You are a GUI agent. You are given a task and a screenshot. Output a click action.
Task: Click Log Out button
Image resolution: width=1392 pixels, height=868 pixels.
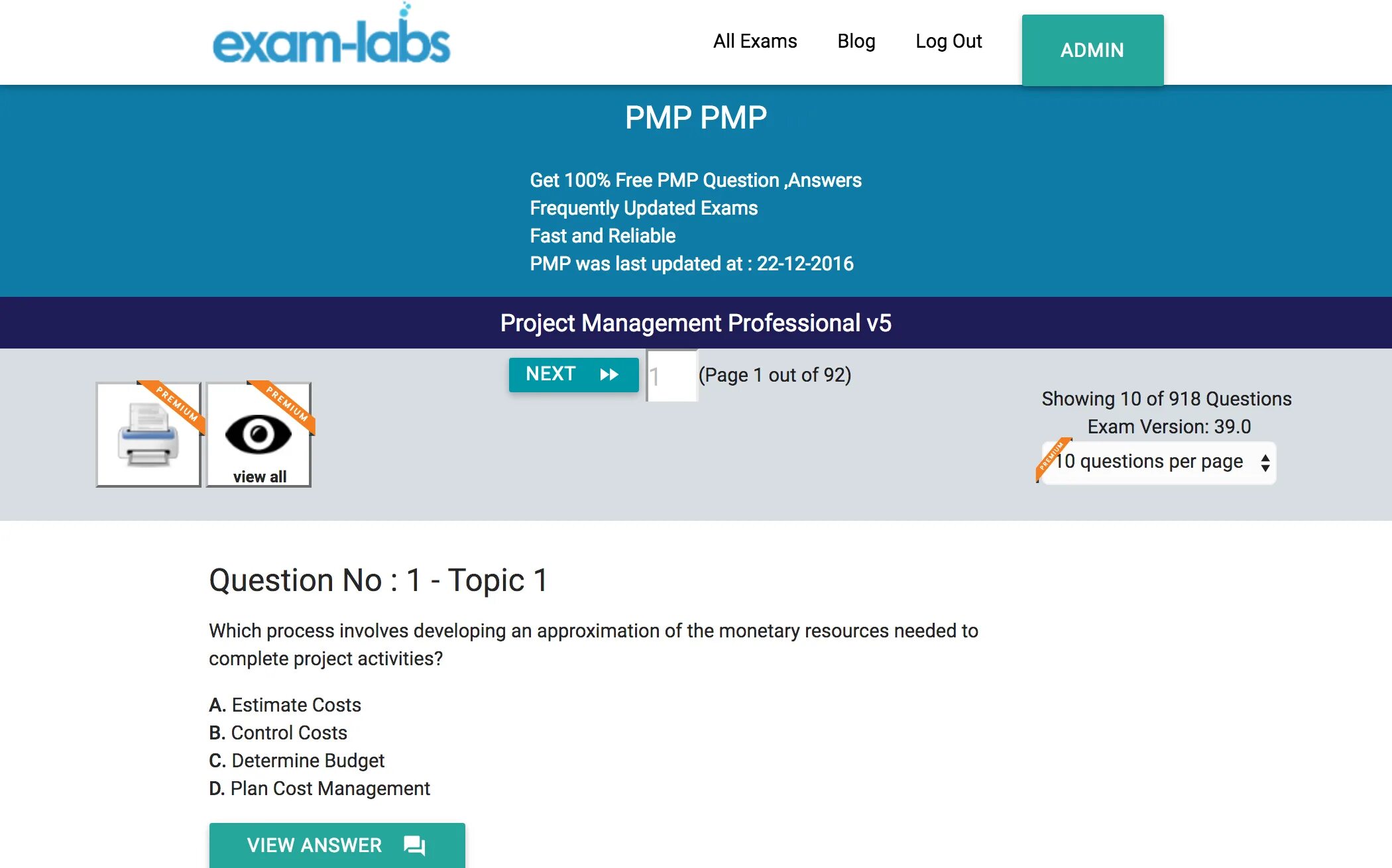click(x=948, y=40)
